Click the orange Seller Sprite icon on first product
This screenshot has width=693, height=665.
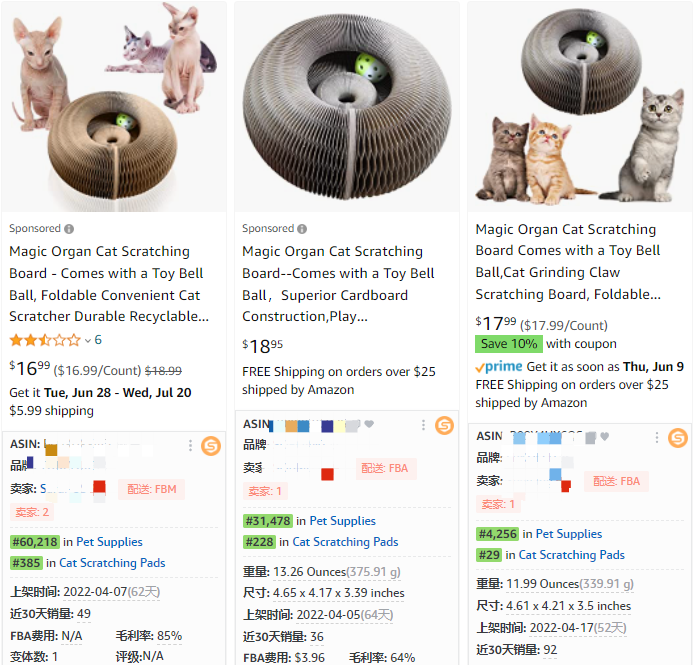[211, 446]
